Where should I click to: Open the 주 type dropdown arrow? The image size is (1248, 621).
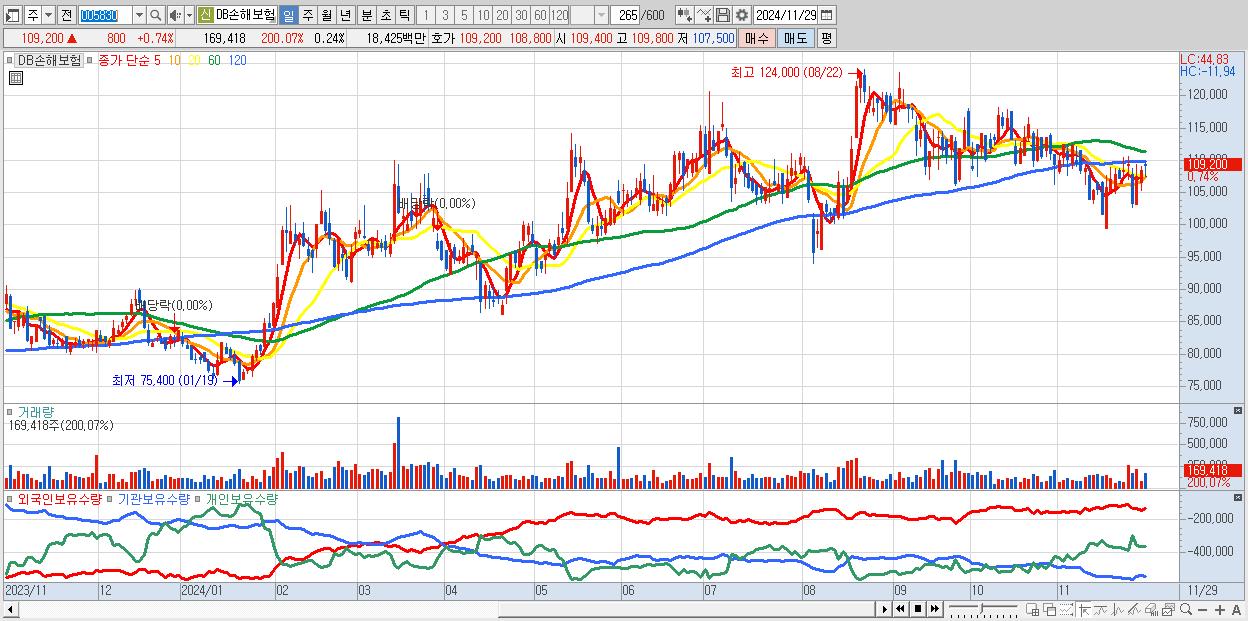[x=48, y=15]
